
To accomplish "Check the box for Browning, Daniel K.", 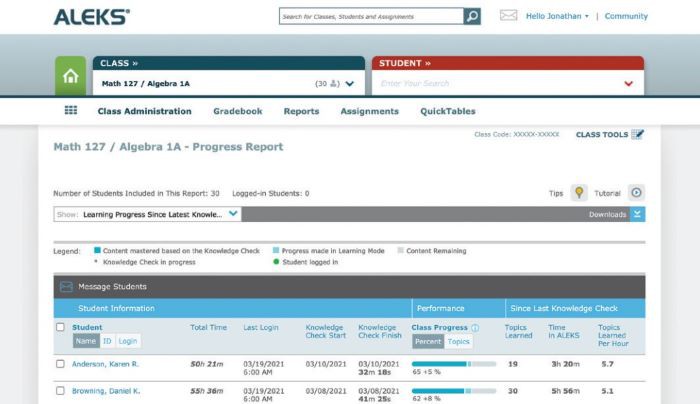I will pyautogui.click(x=60, y=390).
